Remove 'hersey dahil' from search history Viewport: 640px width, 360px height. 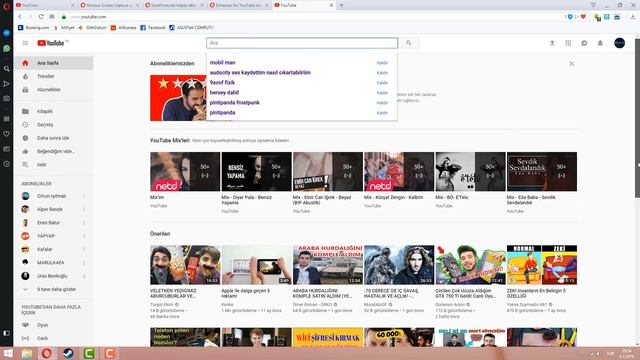(382, 93)
